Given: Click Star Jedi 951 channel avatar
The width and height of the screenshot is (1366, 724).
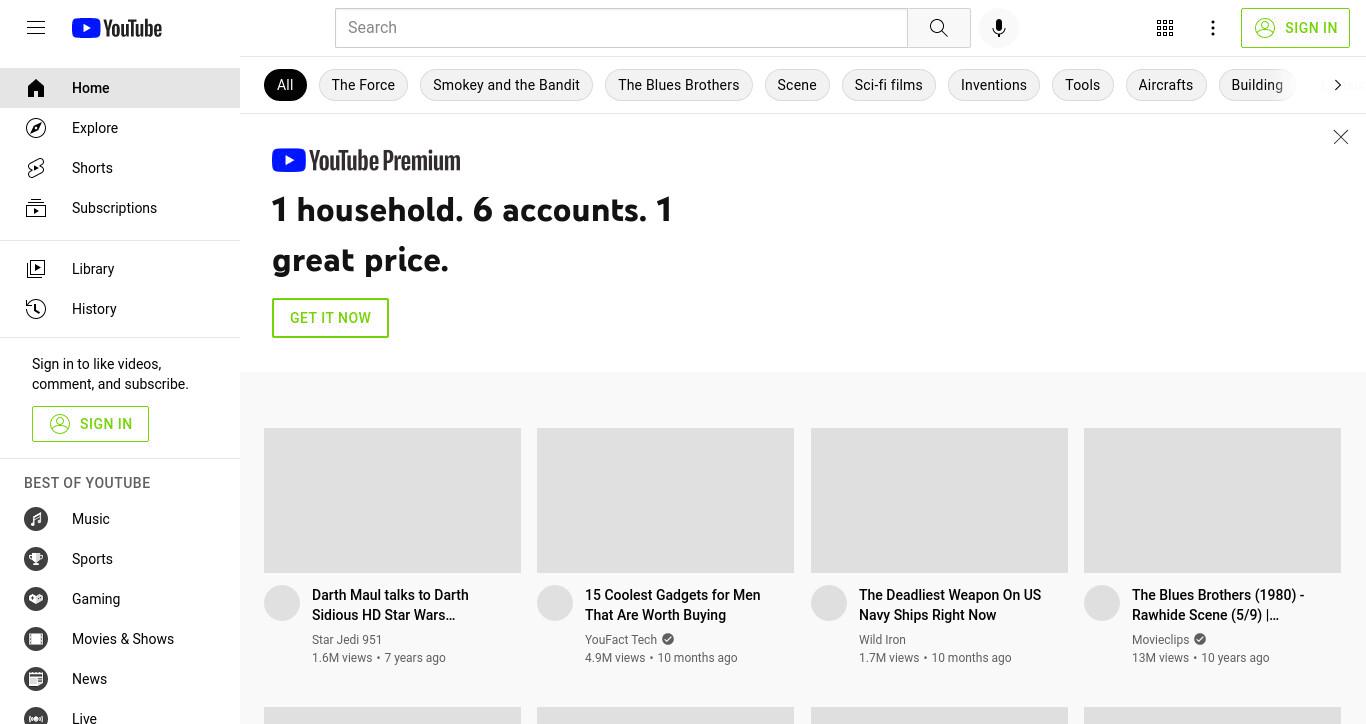Looking at the screenshot, I should tap(282, 603).
